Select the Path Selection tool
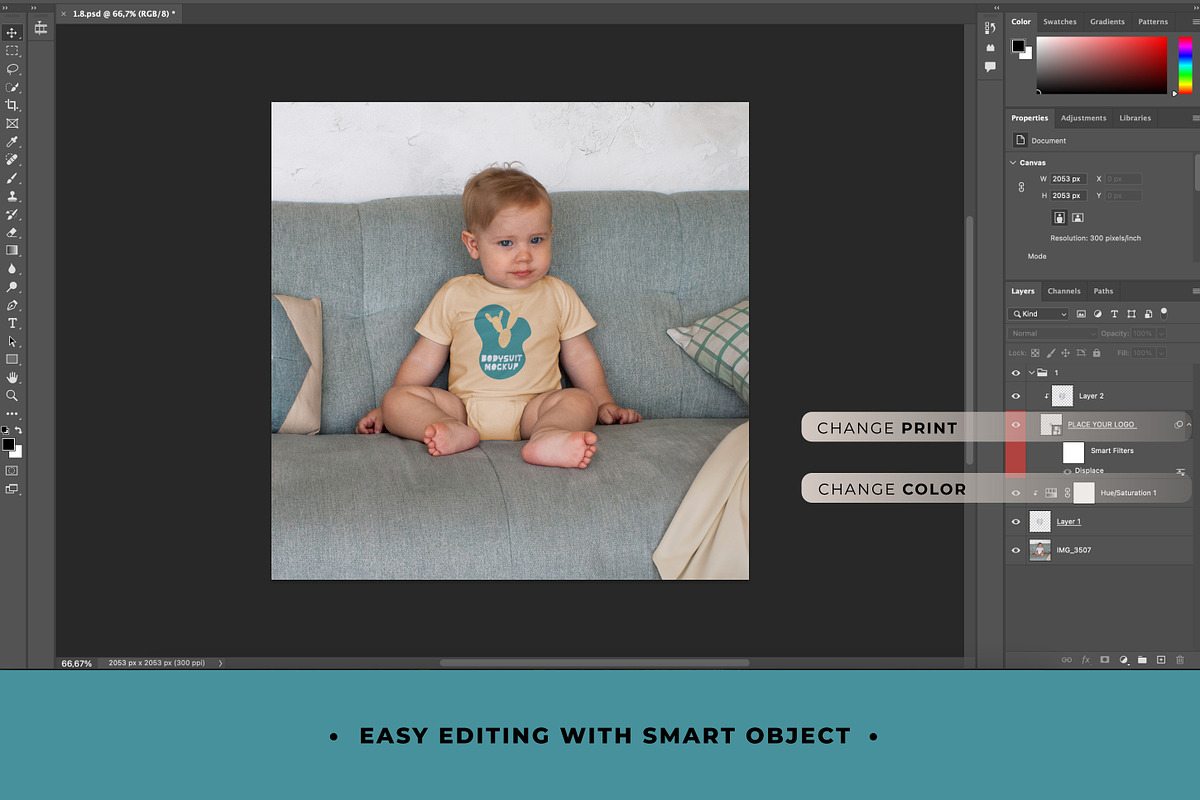Screen dimensions: 1200x800 [13, 341]
